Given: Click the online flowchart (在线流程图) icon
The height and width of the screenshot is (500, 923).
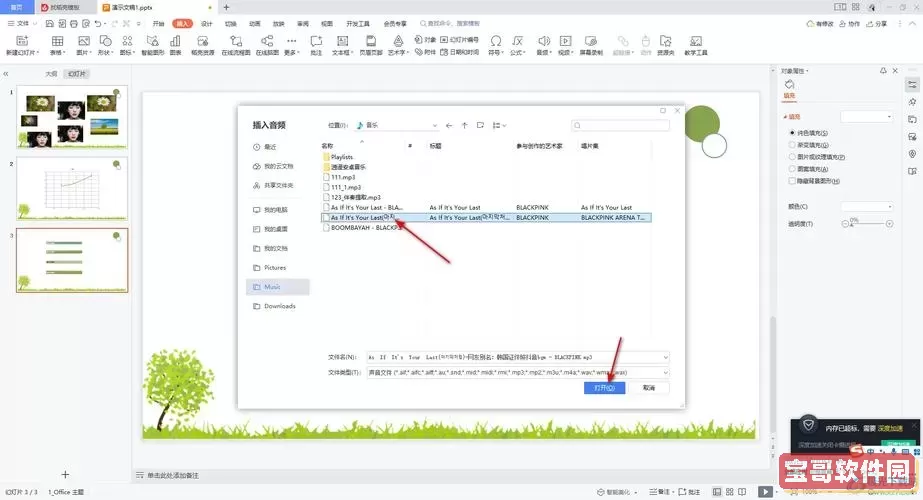Looking at the screenshot, I should click(x=236, y=41).
